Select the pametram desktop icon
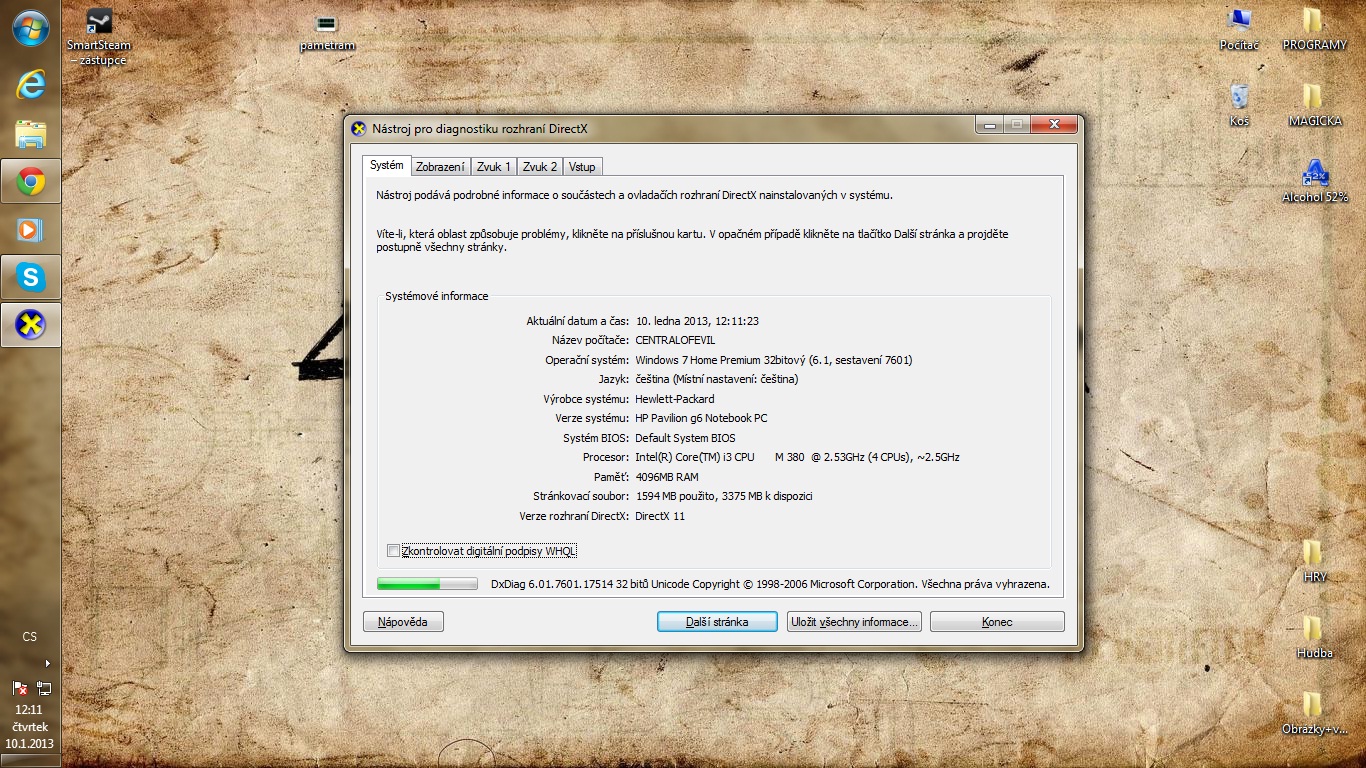Image resolution: width=1366 pixels, height=768 pixels. 327,32
